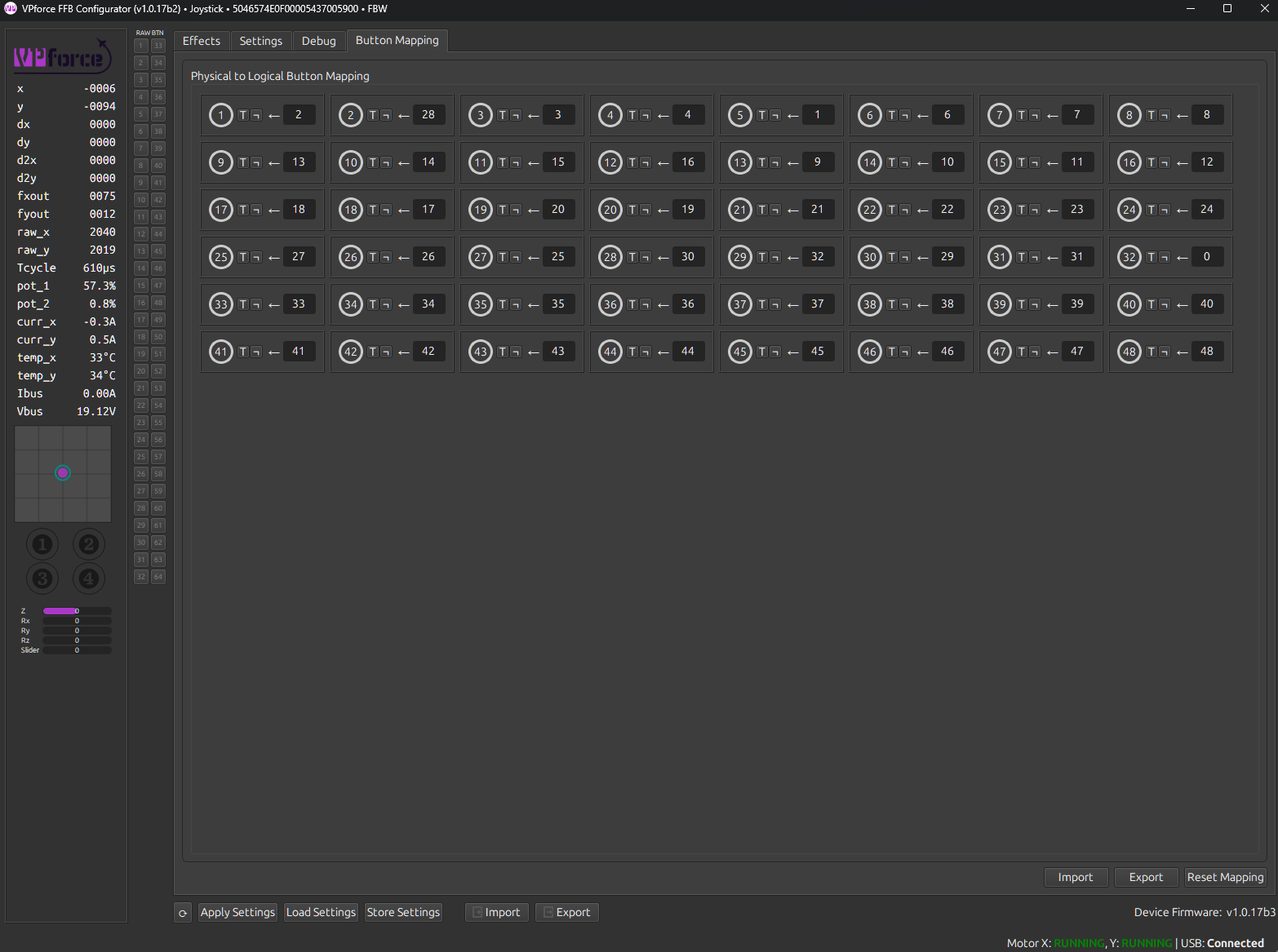
Task: Toggle the T option for button 21
Action: point(762,210)
